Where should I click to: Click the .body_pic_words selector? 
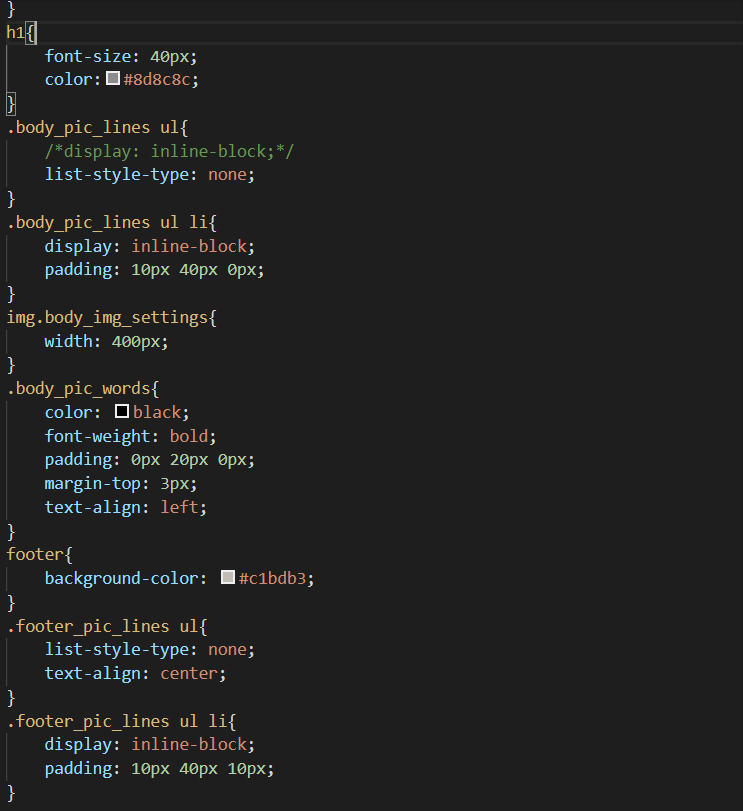tap(80, 387)
